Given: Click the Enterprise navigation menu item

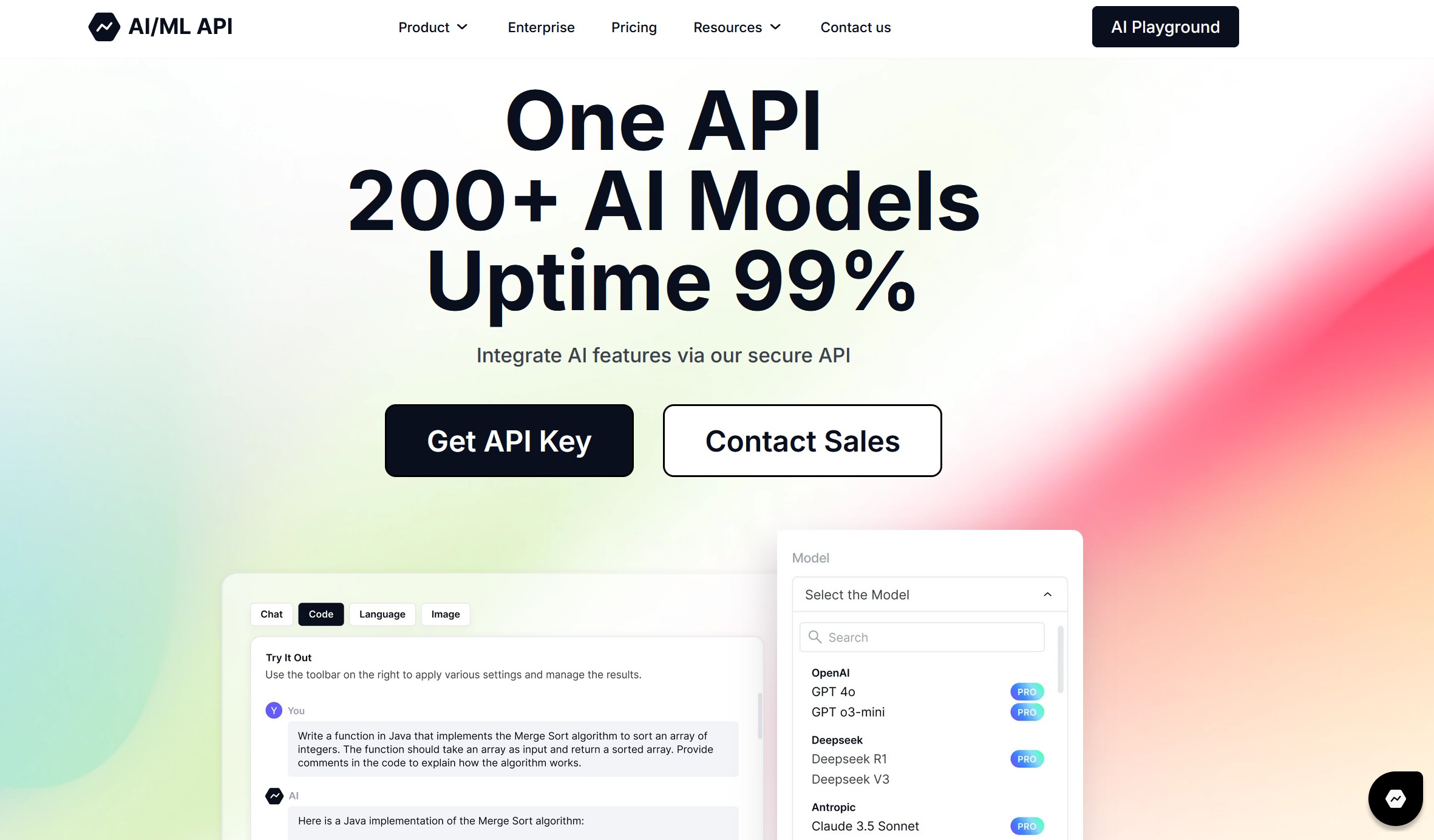Looking at the screenshot, I should 541,27.
